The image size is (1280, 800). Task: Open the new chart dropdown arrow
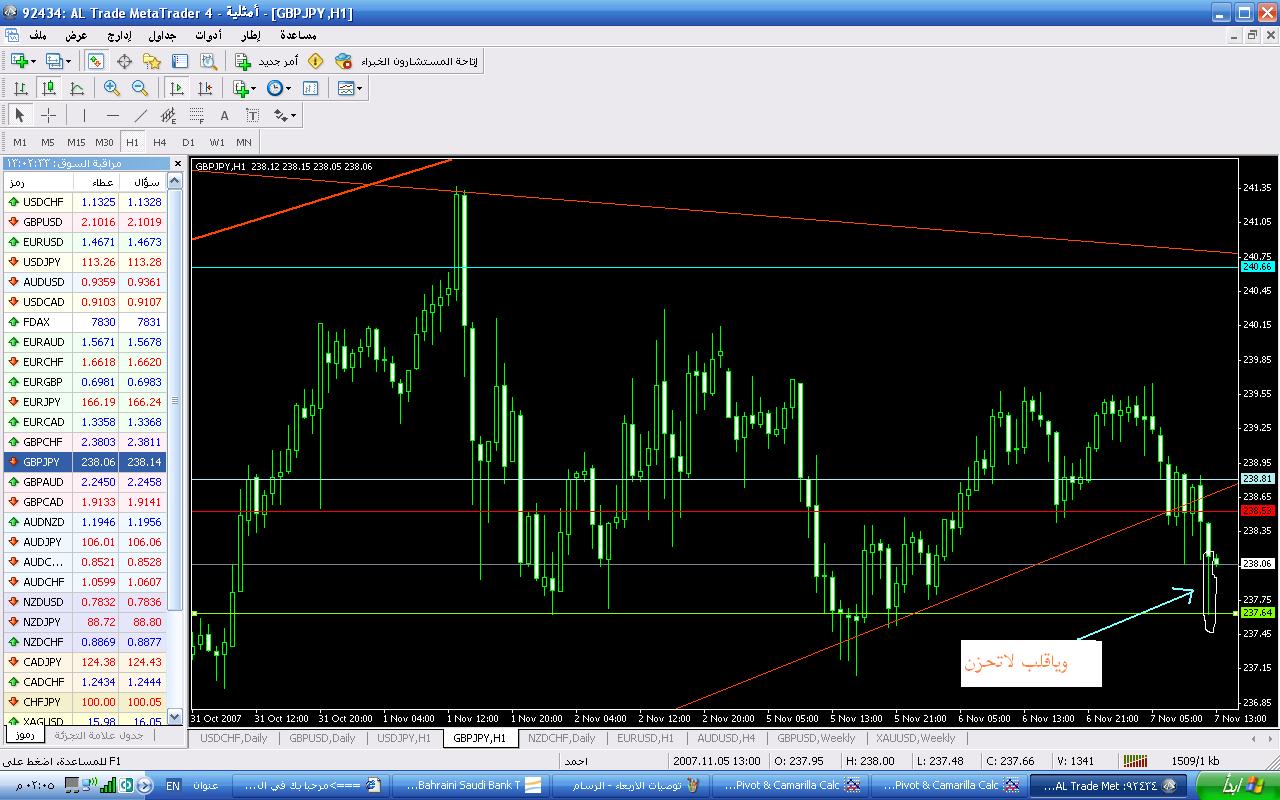point(34,61)
